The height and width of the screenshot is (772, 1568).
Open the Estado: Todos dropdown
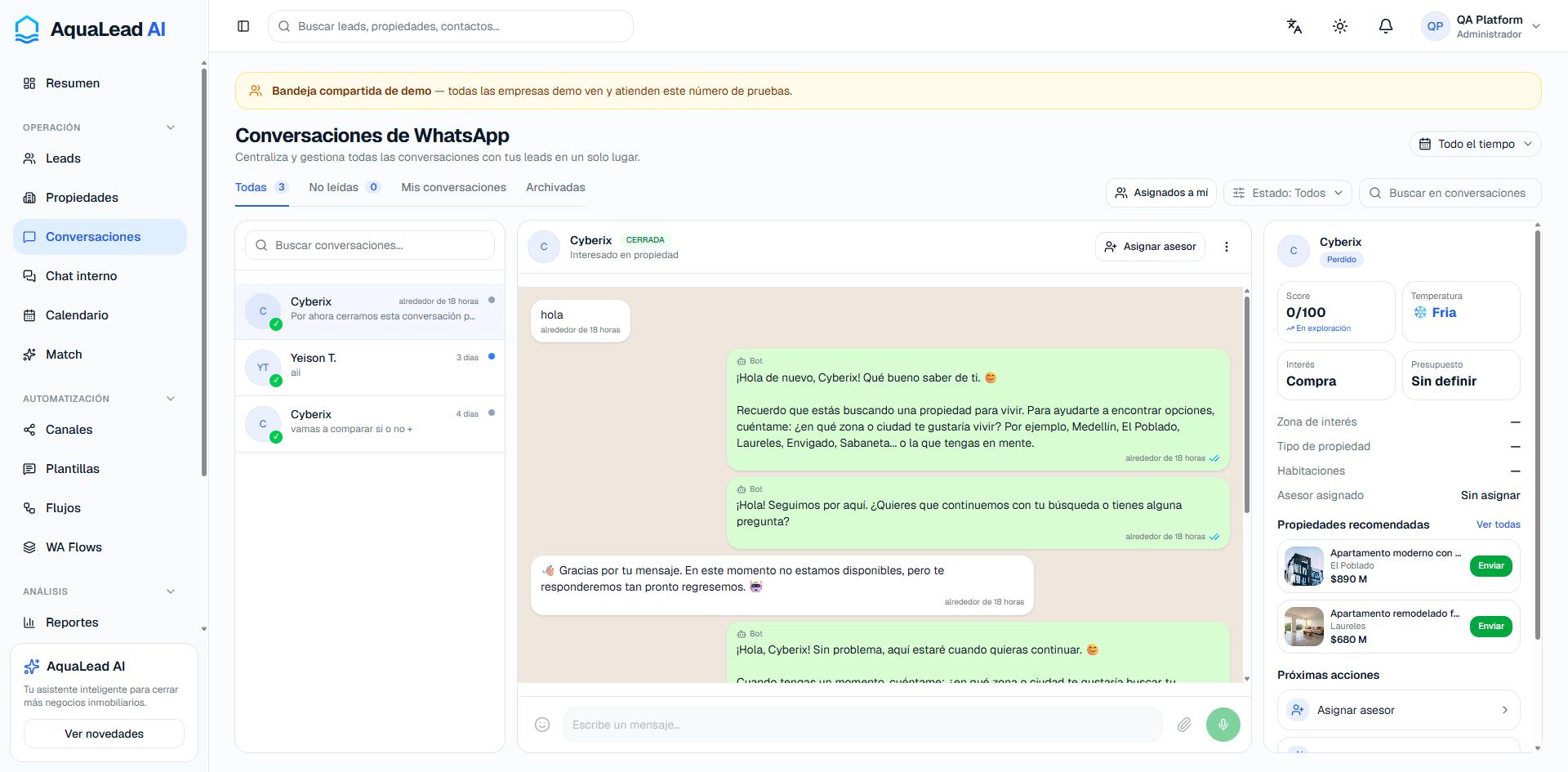point(1288,193)
